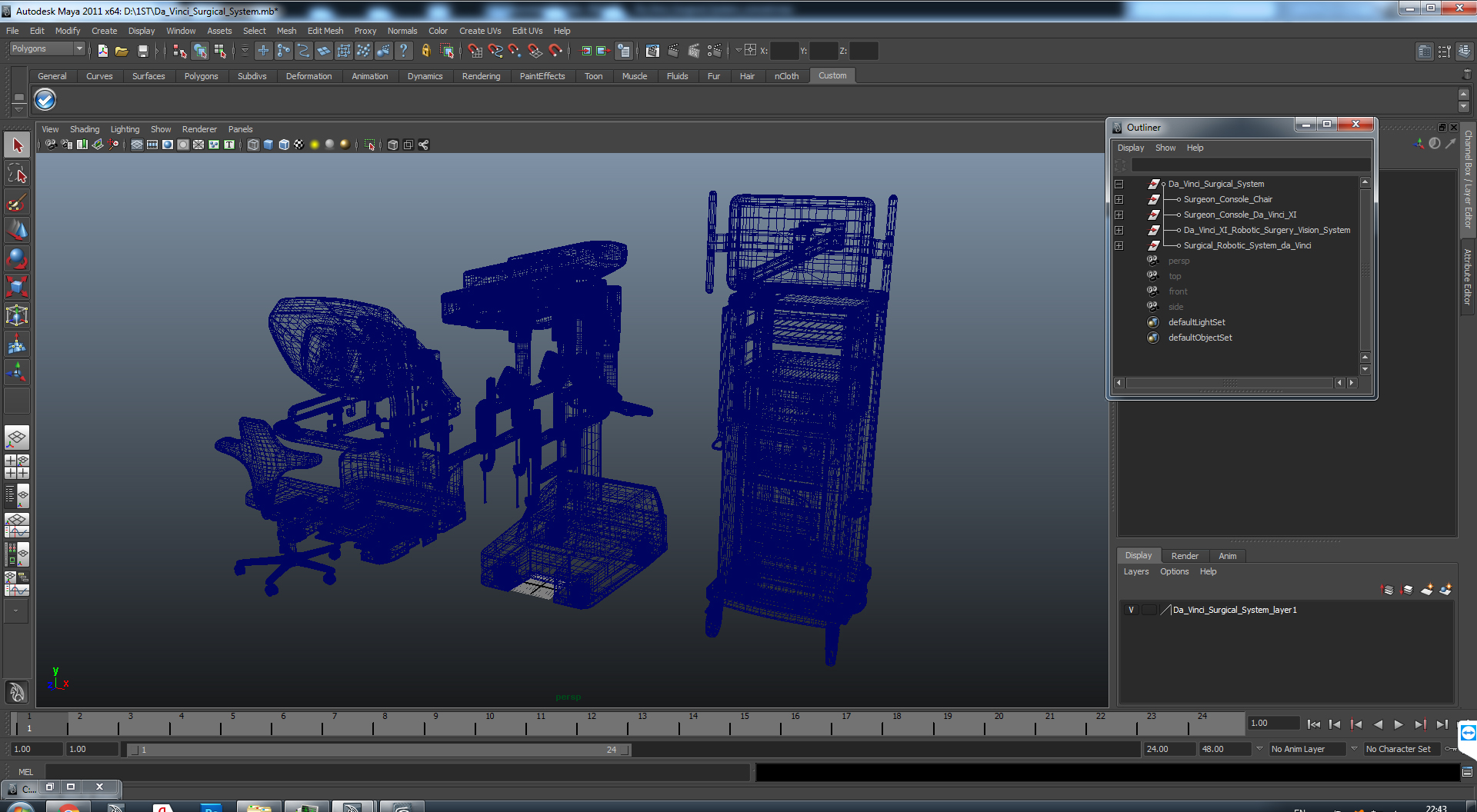The height and width of the screenshot is (812, 1477).
Task: Click select camera icon in viewport toolbar
Action: point(51,145)
